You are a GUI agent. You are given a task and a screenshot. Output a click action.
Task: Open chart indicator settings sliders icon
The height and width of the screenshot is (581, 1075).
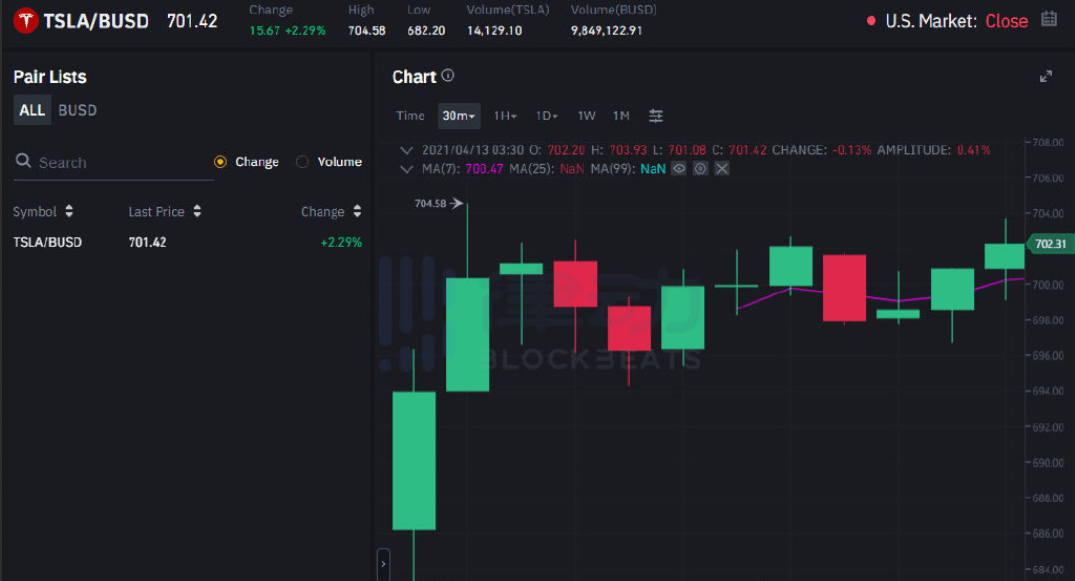coord(656,116)
